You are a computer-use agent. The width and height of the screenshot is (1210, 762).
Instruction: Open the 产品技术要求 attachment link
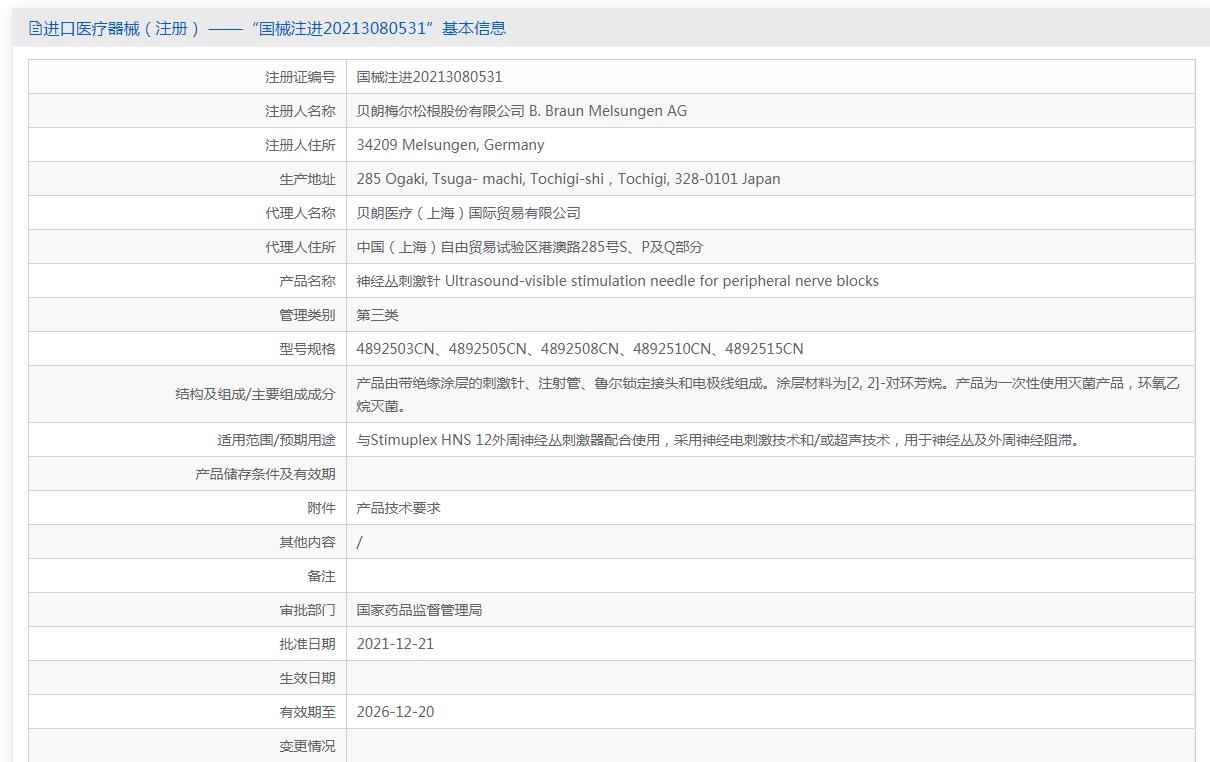tap(398, 508)
